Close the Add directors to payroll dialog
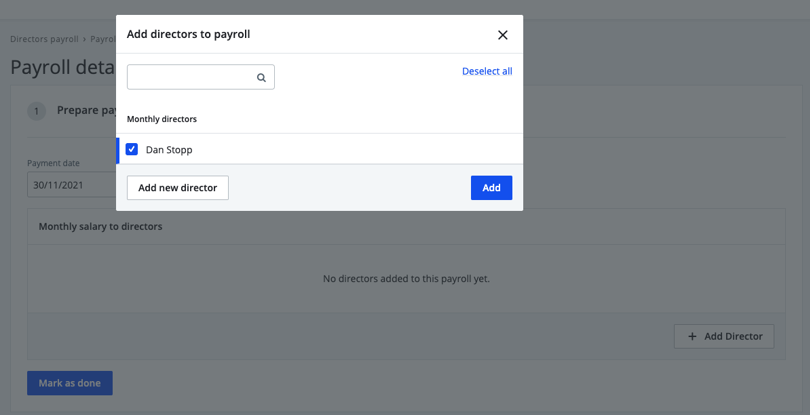810x415 pixels. tap(502, 35)
